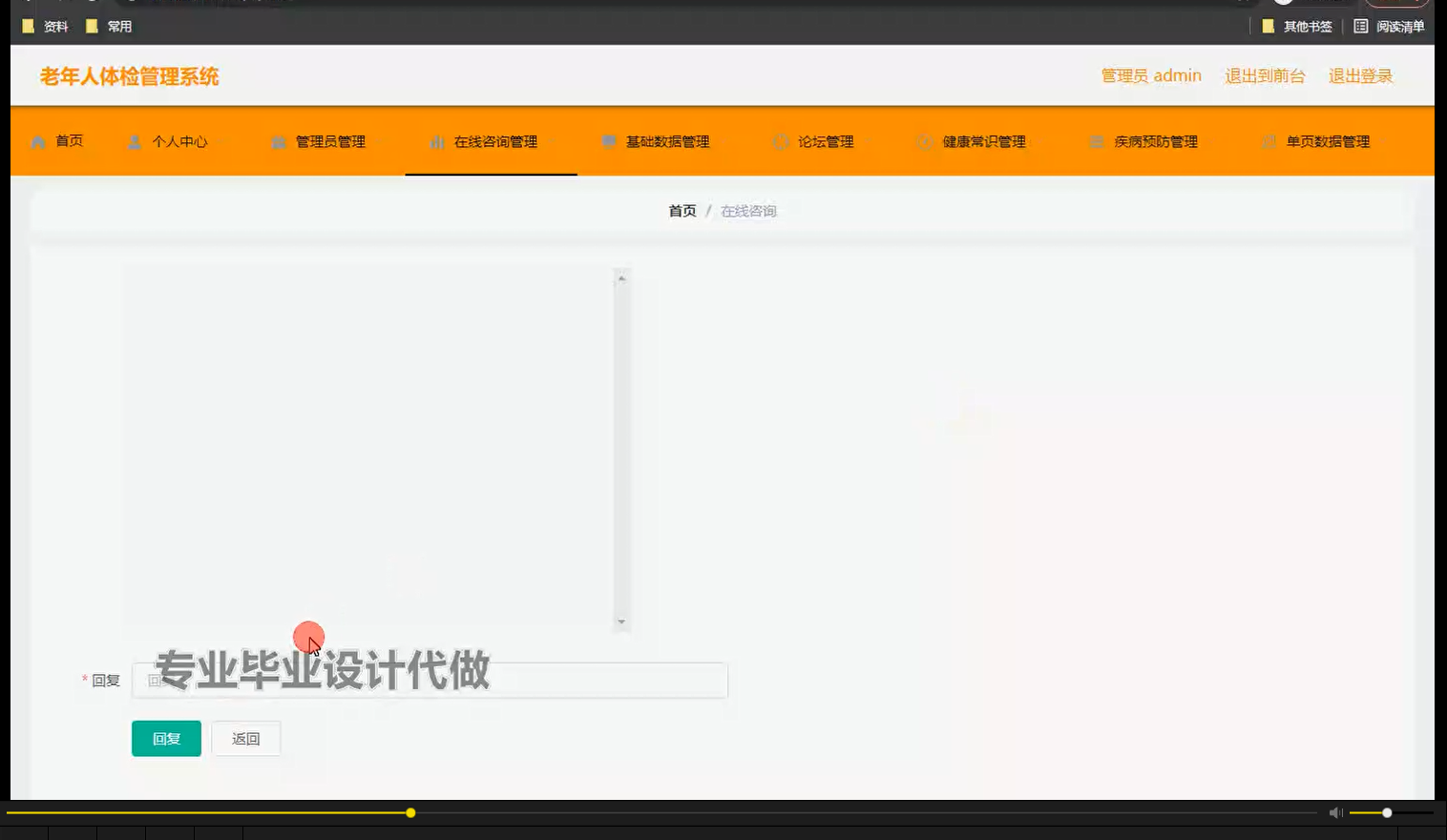Click the green 回复 submit button
The height and width of the screenshot is (840, 1447).
click(x=165, y=738)
